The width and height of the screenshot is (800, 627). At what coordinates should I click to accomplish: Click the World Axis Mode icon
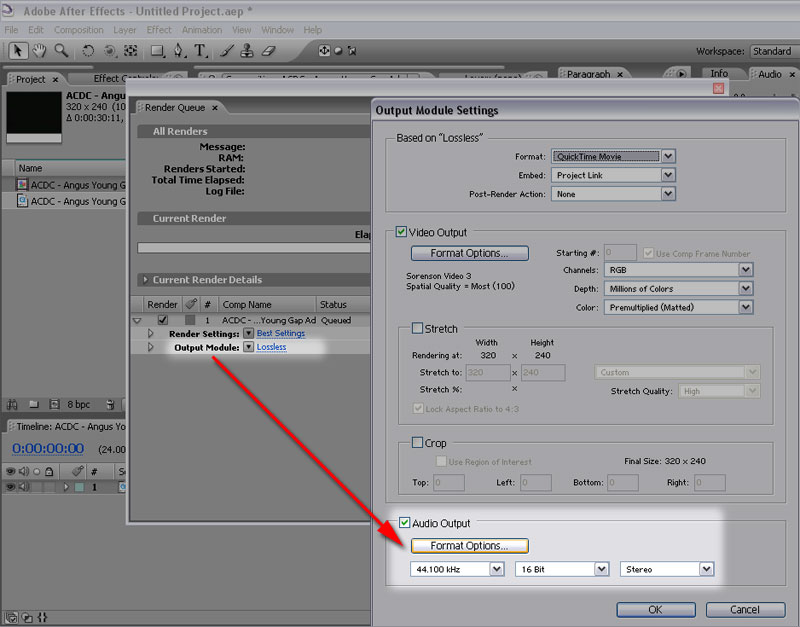point(338,51)
